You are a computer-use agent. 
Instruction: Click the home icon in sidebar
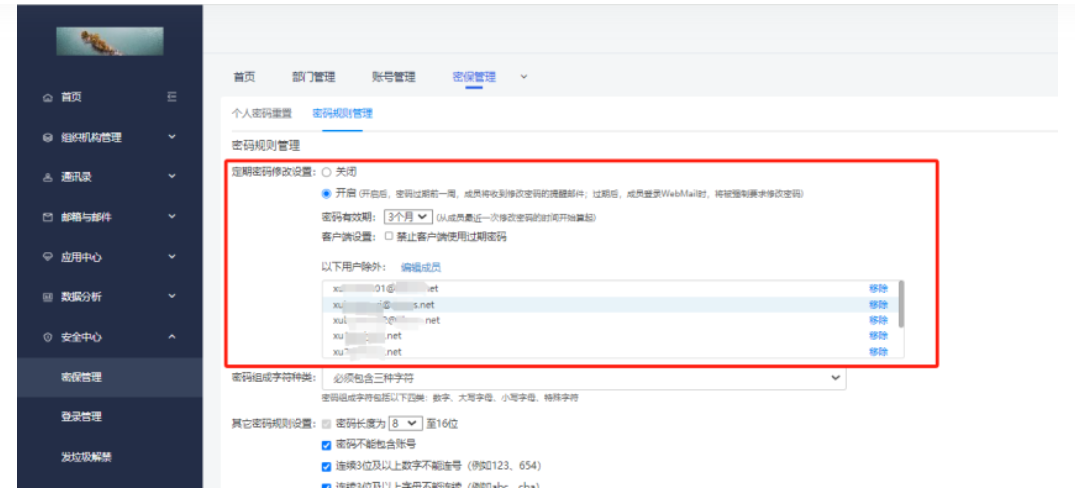47,98
